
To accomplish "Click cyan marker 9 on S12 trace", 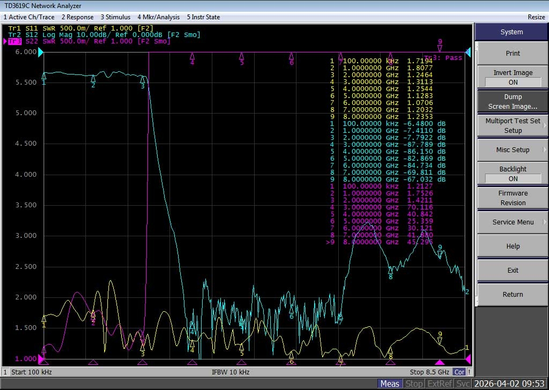I will [x=440, y=252].
